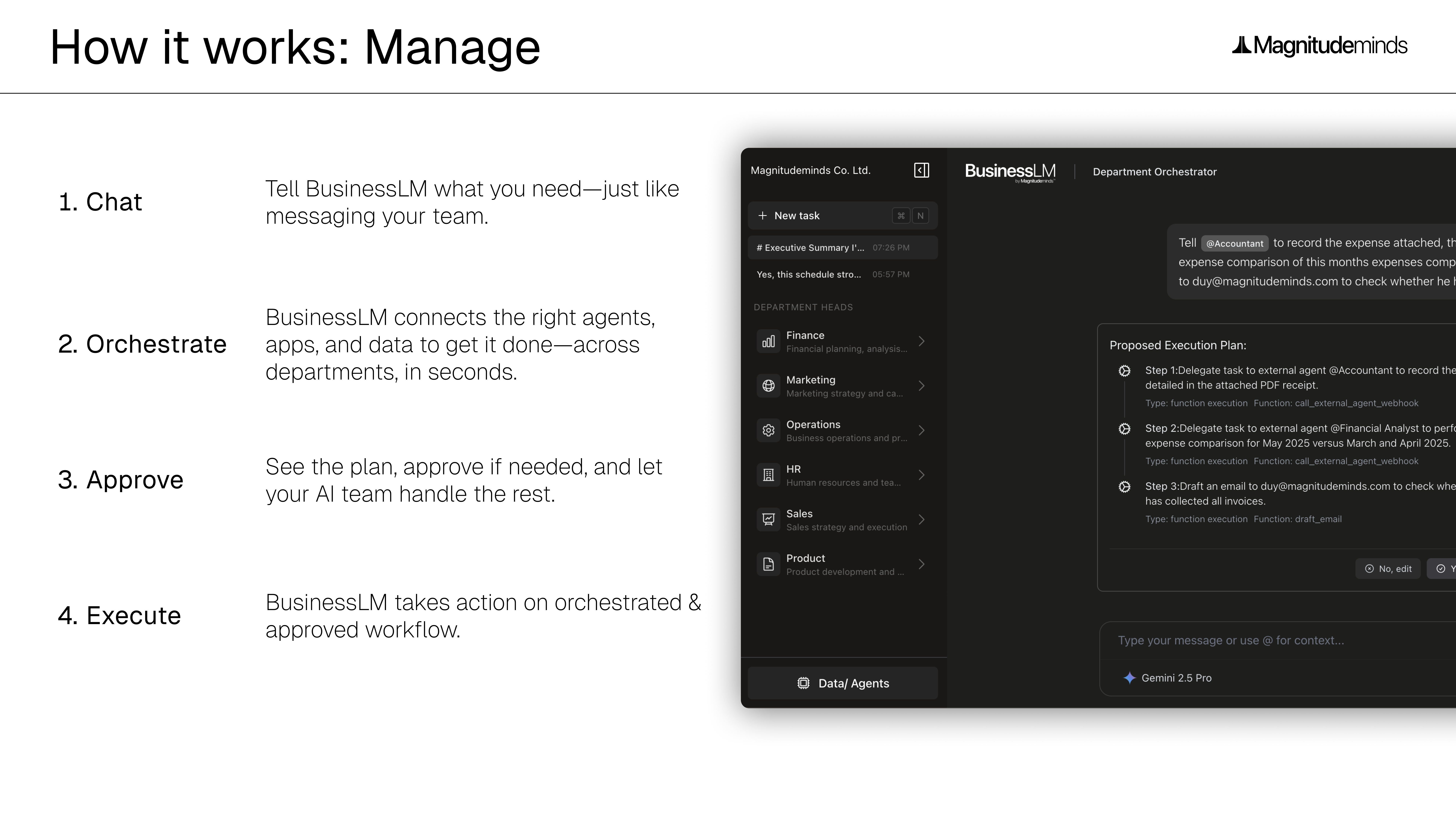Click the 07:26 PM timestamp

point(891,248)
